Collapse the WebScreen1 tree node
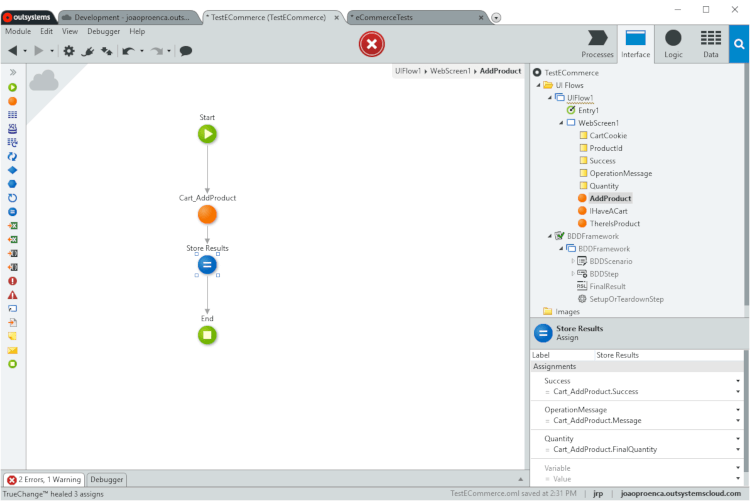Viewport: 750px width, 501px height. (x=561, y=123)
